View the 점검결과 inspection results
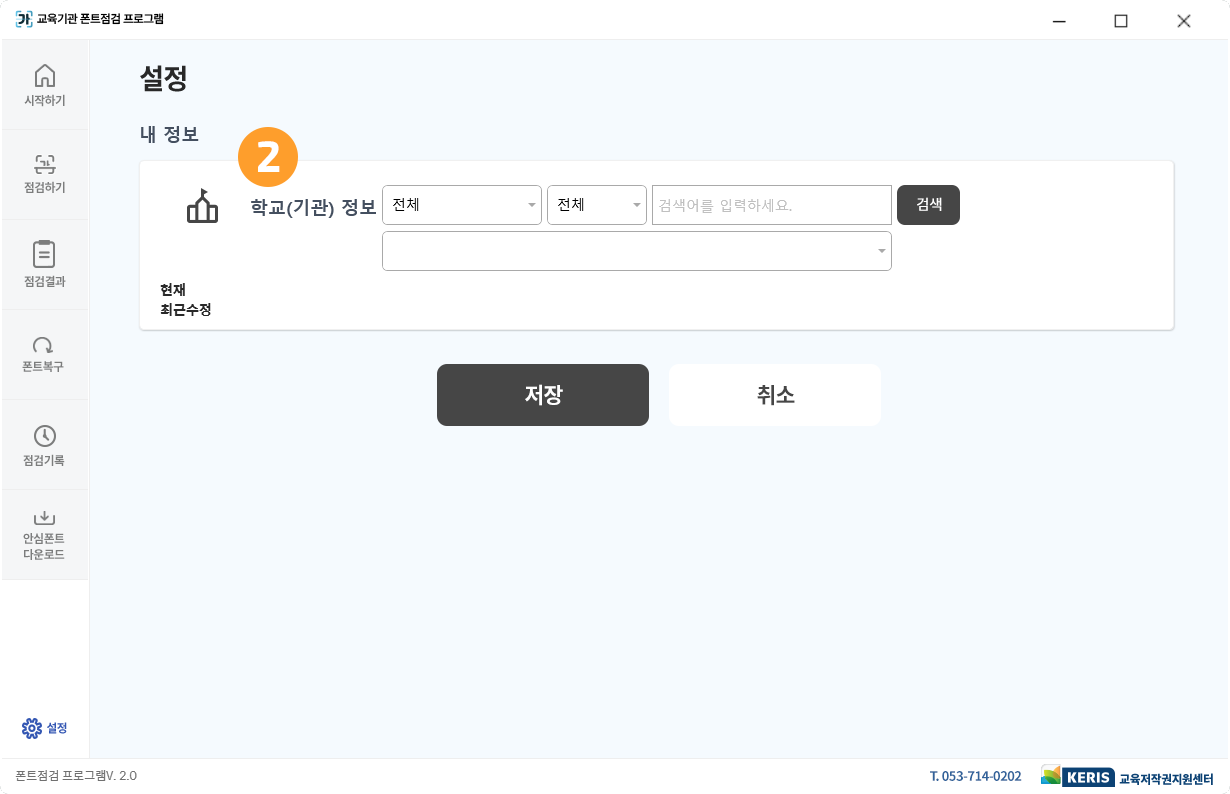 (x=45, y=263)
